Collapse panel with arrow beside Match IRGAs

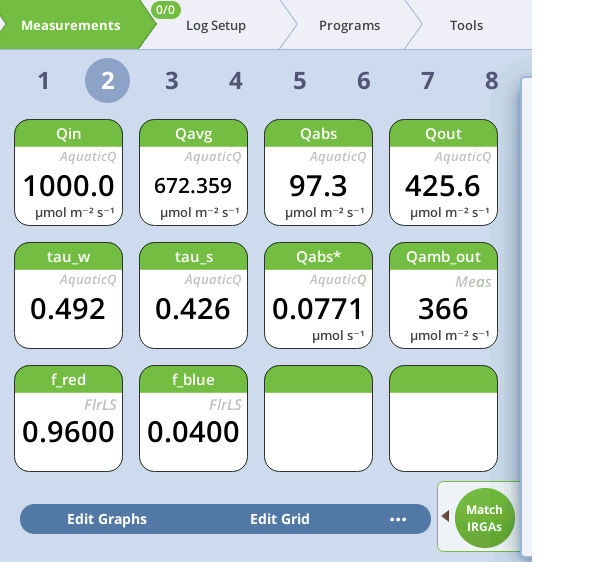(x=446, y=516)
